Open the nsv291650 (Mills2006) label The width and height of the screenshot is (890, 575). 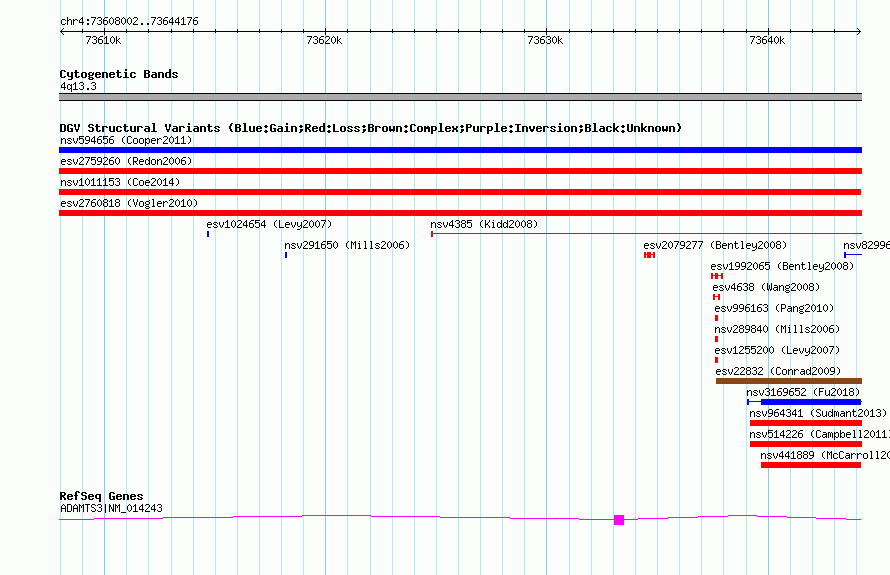[347, 245]
